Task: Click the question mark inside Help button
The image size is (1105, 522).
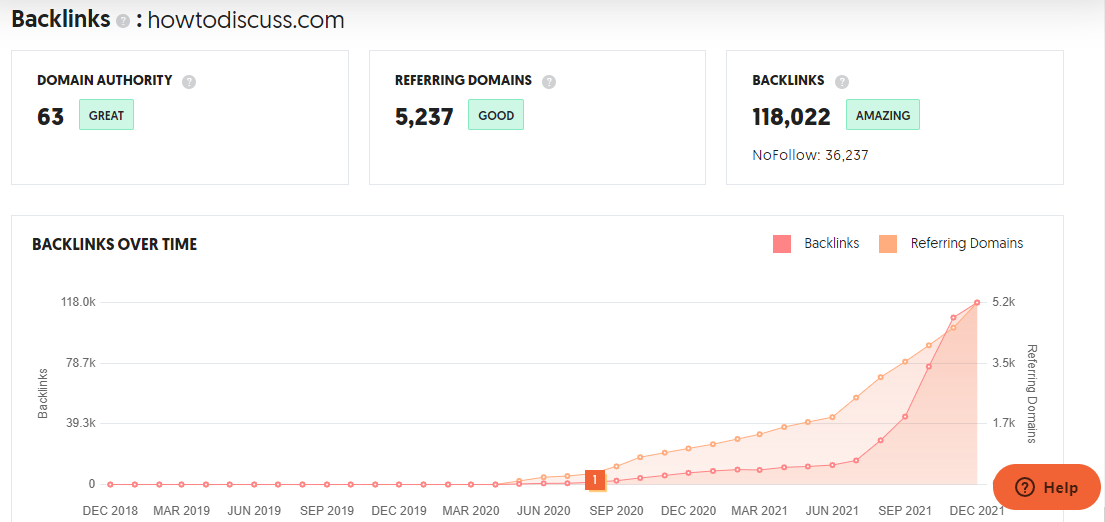Action: point(1024,488)
